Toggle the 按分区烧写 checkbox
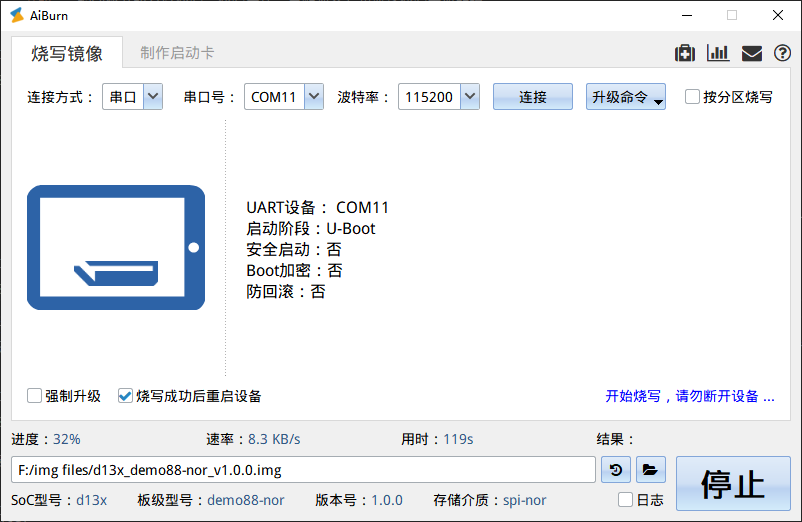 pyautogui.click(x=692, y=97)
